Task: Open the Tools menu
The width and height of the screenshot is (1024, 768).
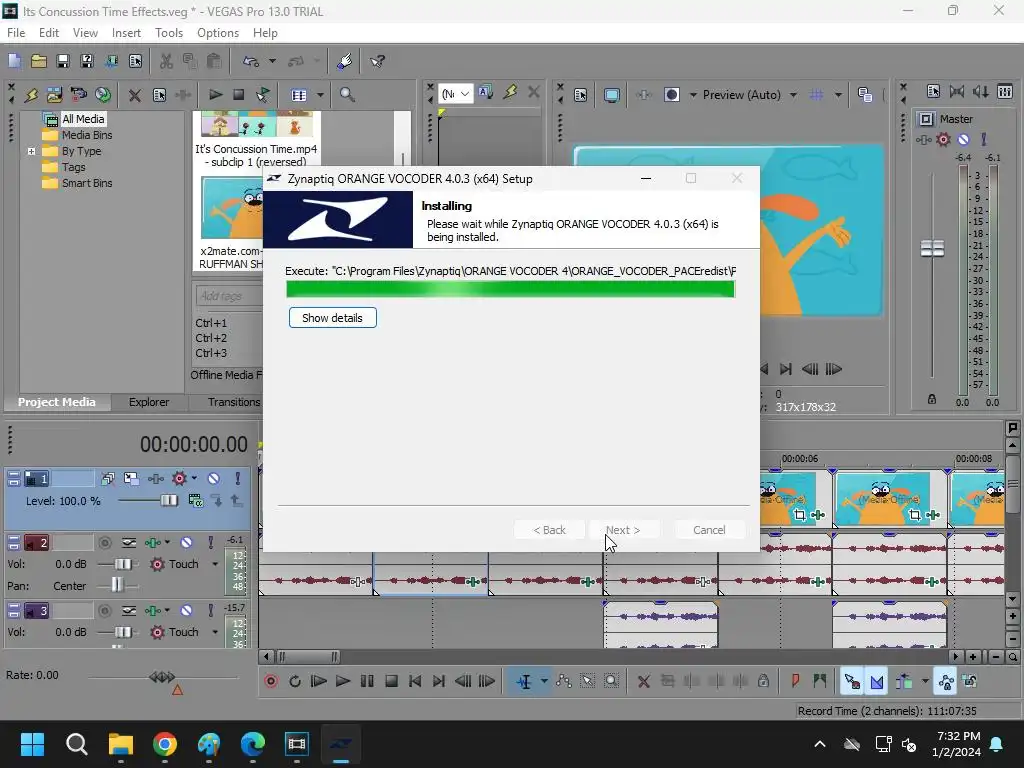Action: (x=168, y=33)
